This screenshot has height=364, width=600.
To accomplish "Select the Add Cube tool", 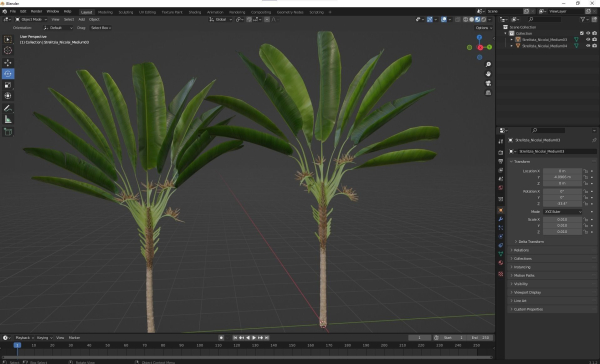I will coord(8,132).
